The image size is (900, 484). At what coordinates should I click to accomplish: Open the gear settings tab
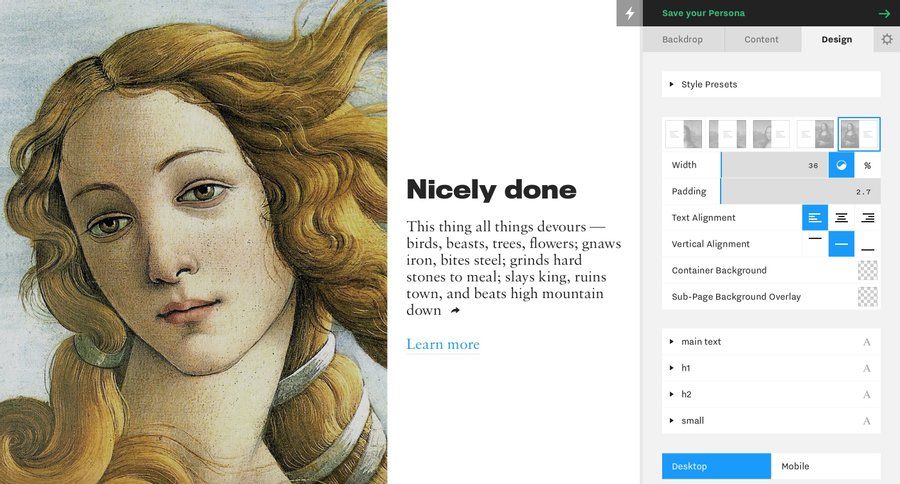[886, 39]
